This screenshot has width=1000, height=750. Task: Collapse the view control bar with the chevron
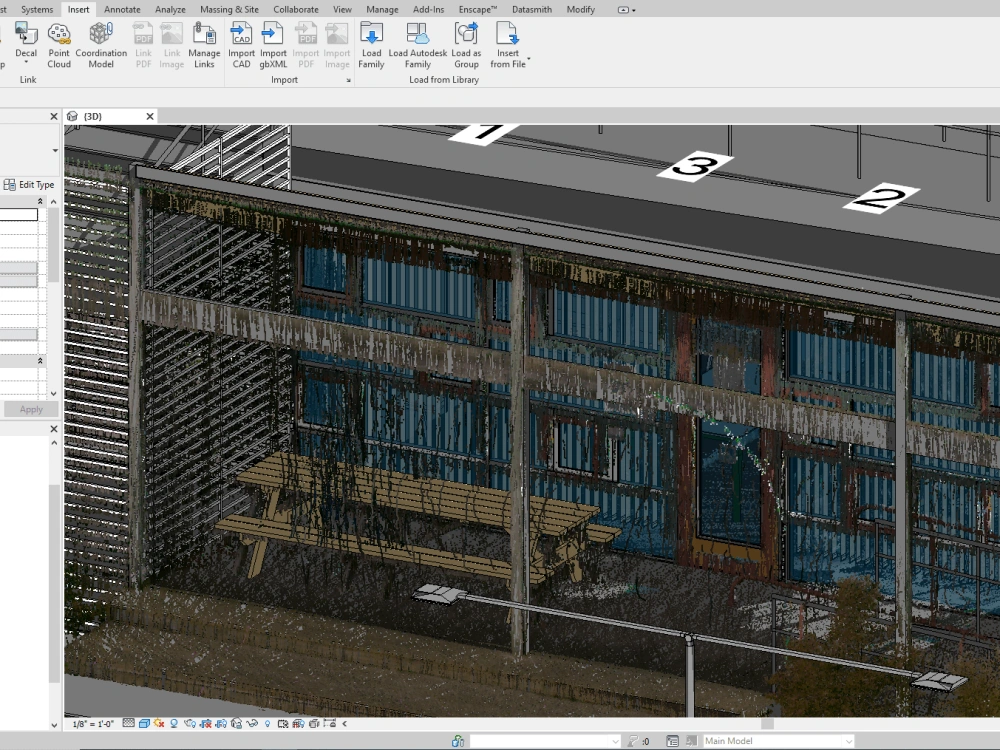click(x=344, y=724)
